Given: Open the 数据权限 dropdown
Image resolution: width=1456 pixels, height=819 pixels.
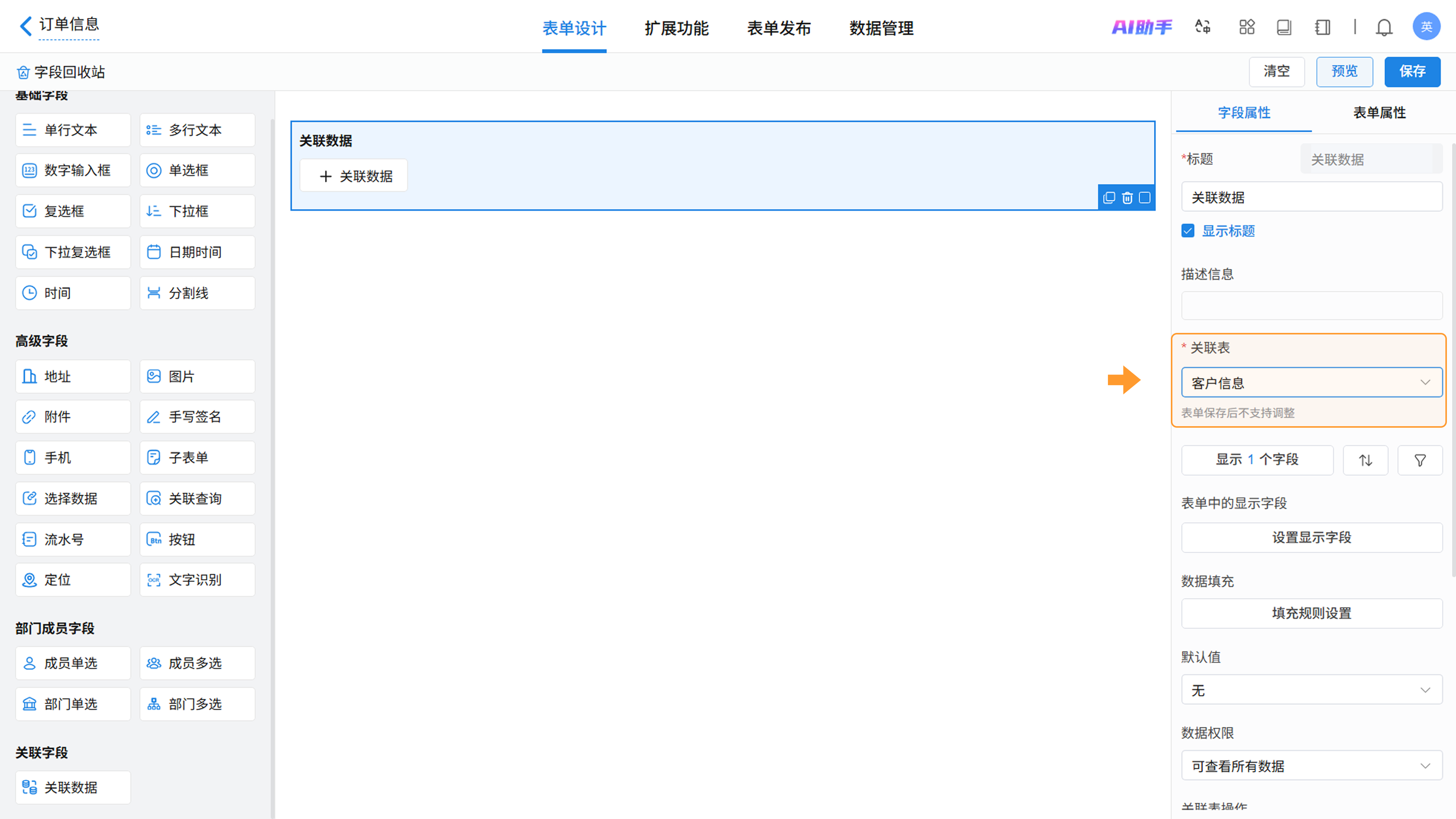Looking at the screenshot, I should (1311, 766).
